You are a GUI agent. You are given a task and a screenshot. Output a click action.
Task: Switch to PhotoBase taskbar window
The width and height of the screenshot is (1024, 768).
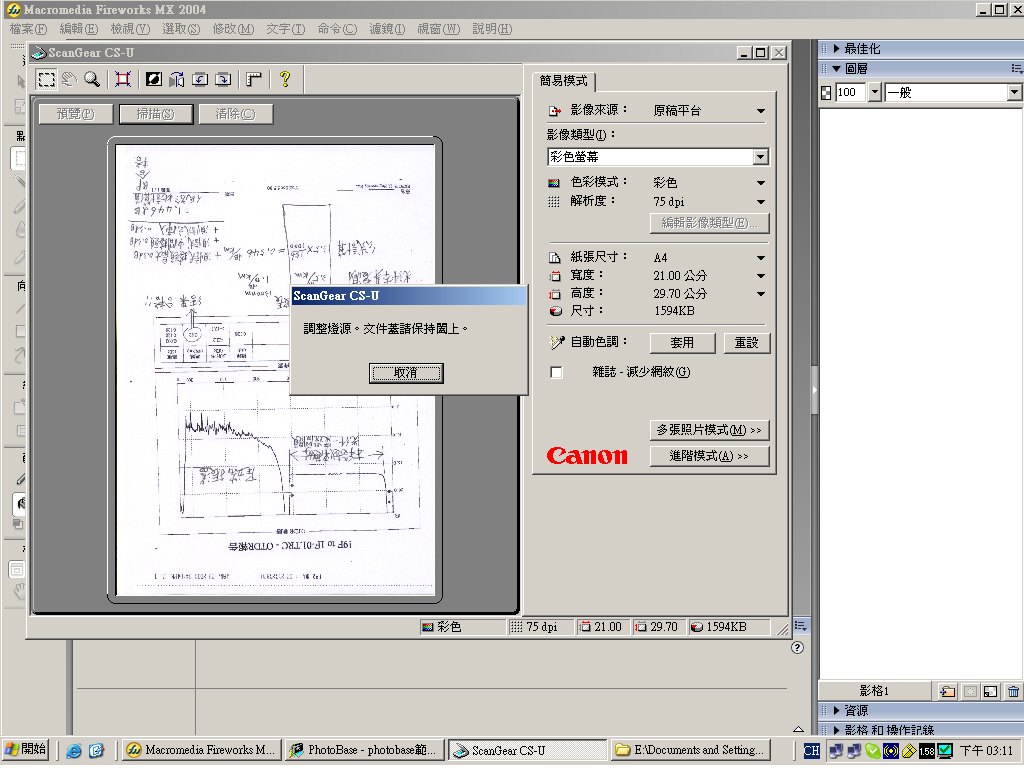[366, 750]
